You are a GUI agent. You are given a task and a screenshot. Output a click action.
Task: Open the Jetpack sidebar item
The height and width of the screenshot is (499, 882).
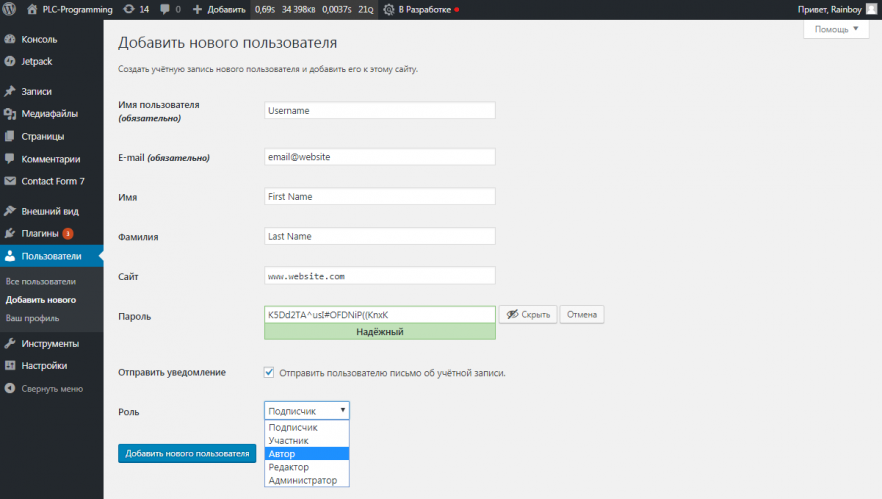click(36, 61)
